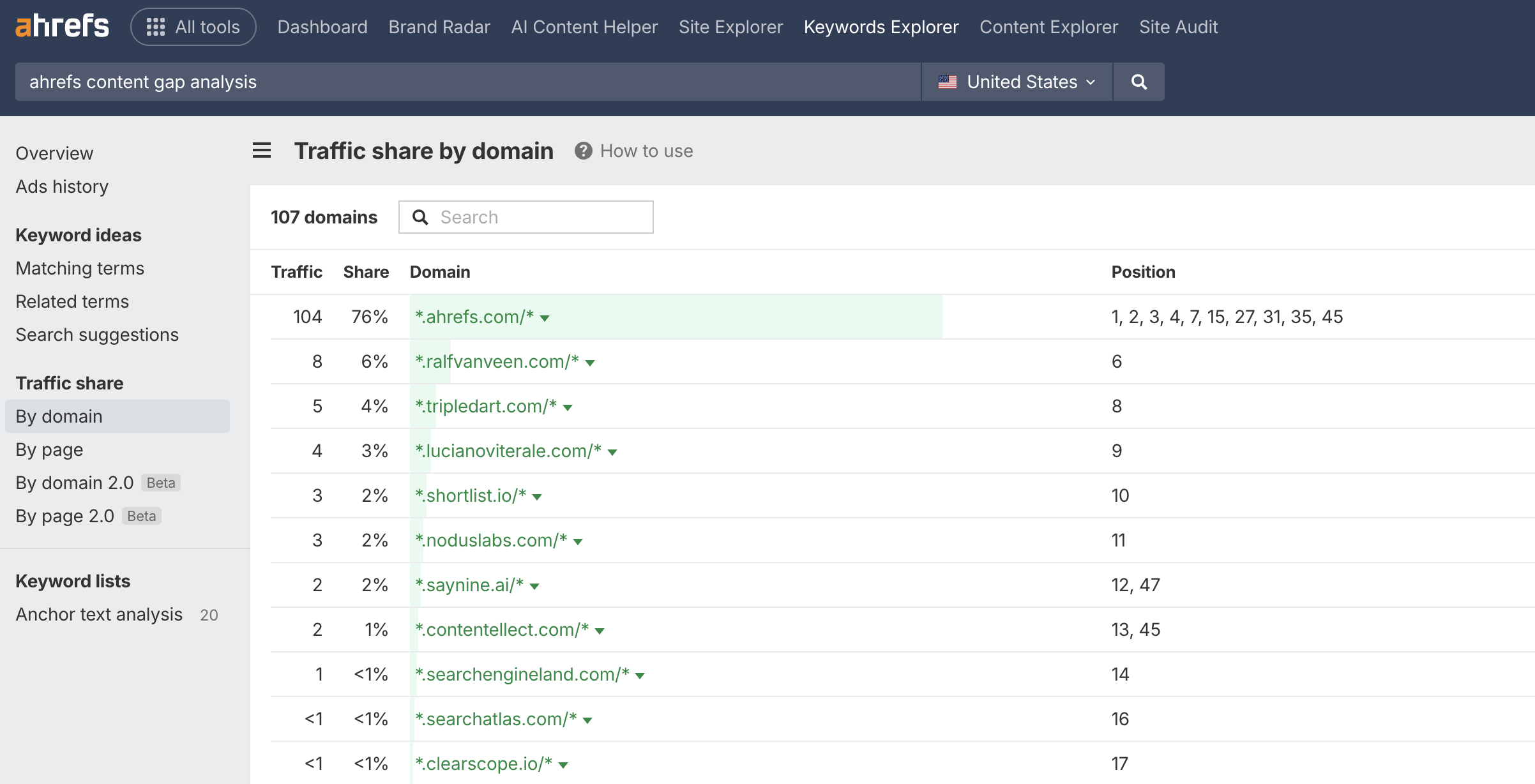The width and height of the screenshot is (1535, 784).
Task: Open Overview in the sidebar
Action: click(54, 153)
